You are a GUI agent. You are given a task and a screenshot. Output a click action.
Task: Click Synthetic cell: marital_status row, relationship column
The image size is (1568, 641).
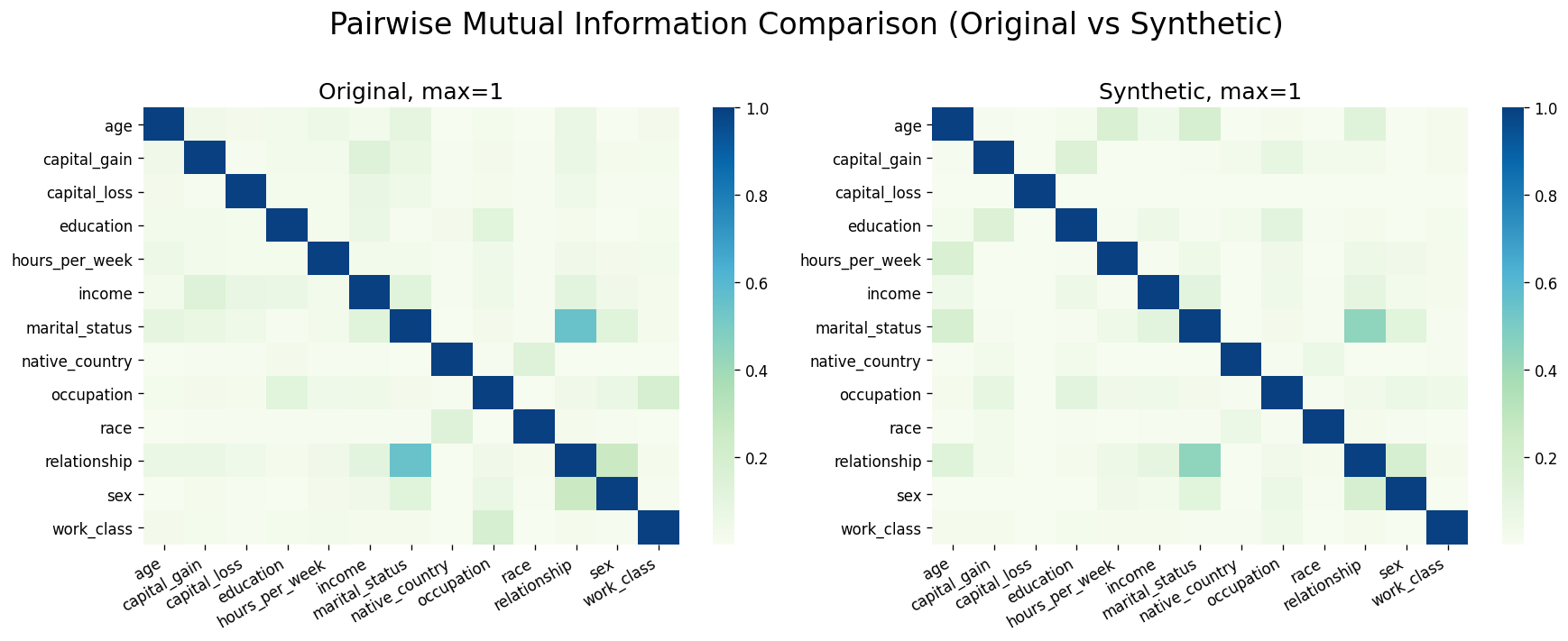click(x=1365, y=326)
